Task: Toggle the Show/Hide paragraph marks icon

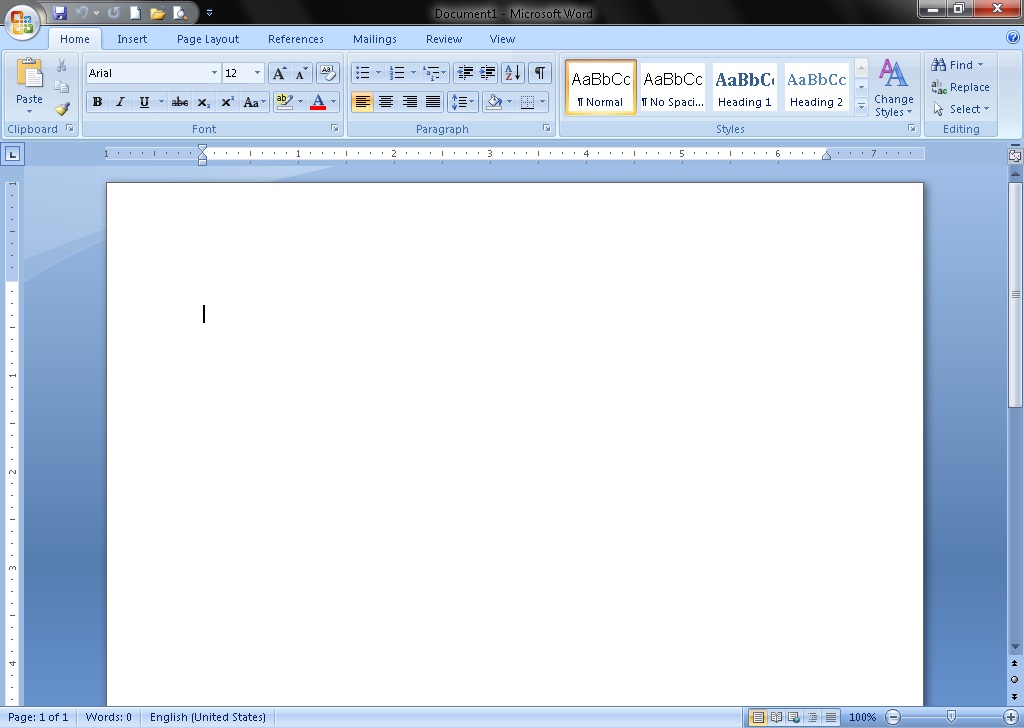Action: coord(539,73)
